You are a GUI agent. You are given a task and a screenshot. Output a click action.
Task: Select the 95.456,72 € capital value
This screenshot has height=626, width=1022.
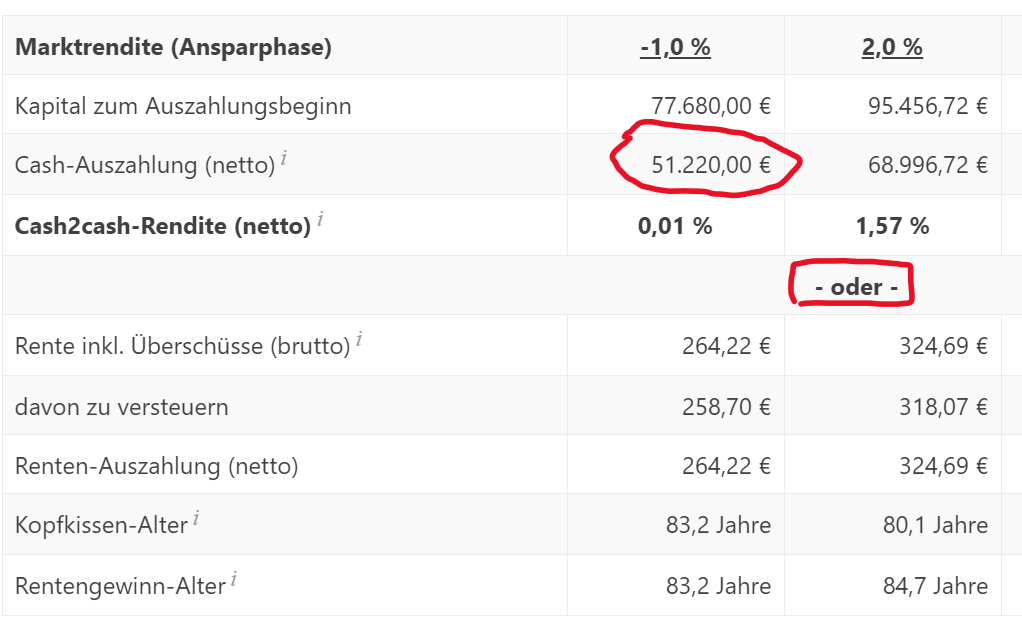click(928, 106)
